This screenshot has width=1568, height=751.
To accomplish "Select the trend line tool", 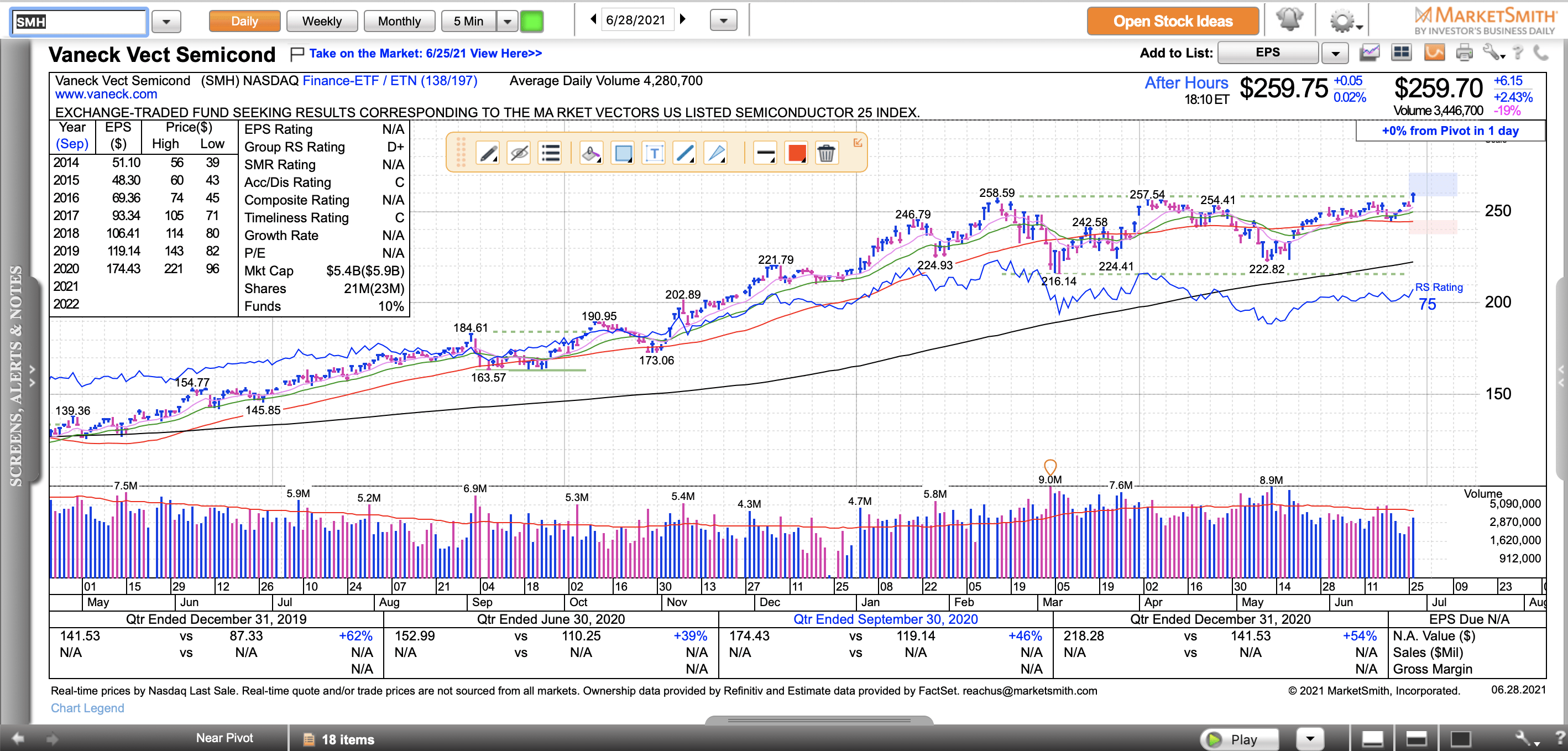I will point(685,153).
